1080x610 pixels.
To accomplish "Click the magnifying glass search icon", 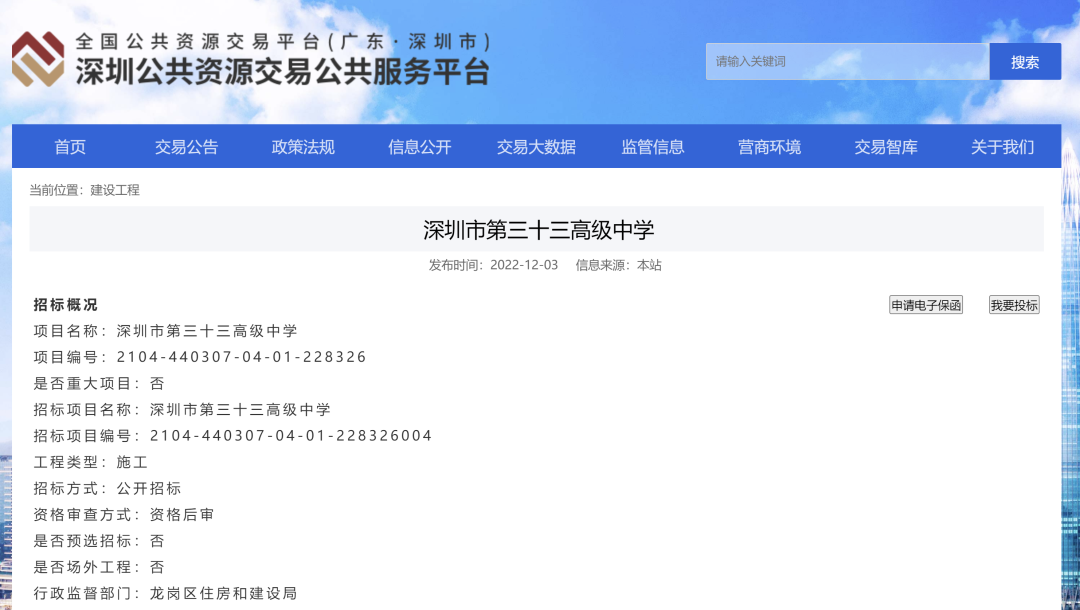I will 1025,61.
